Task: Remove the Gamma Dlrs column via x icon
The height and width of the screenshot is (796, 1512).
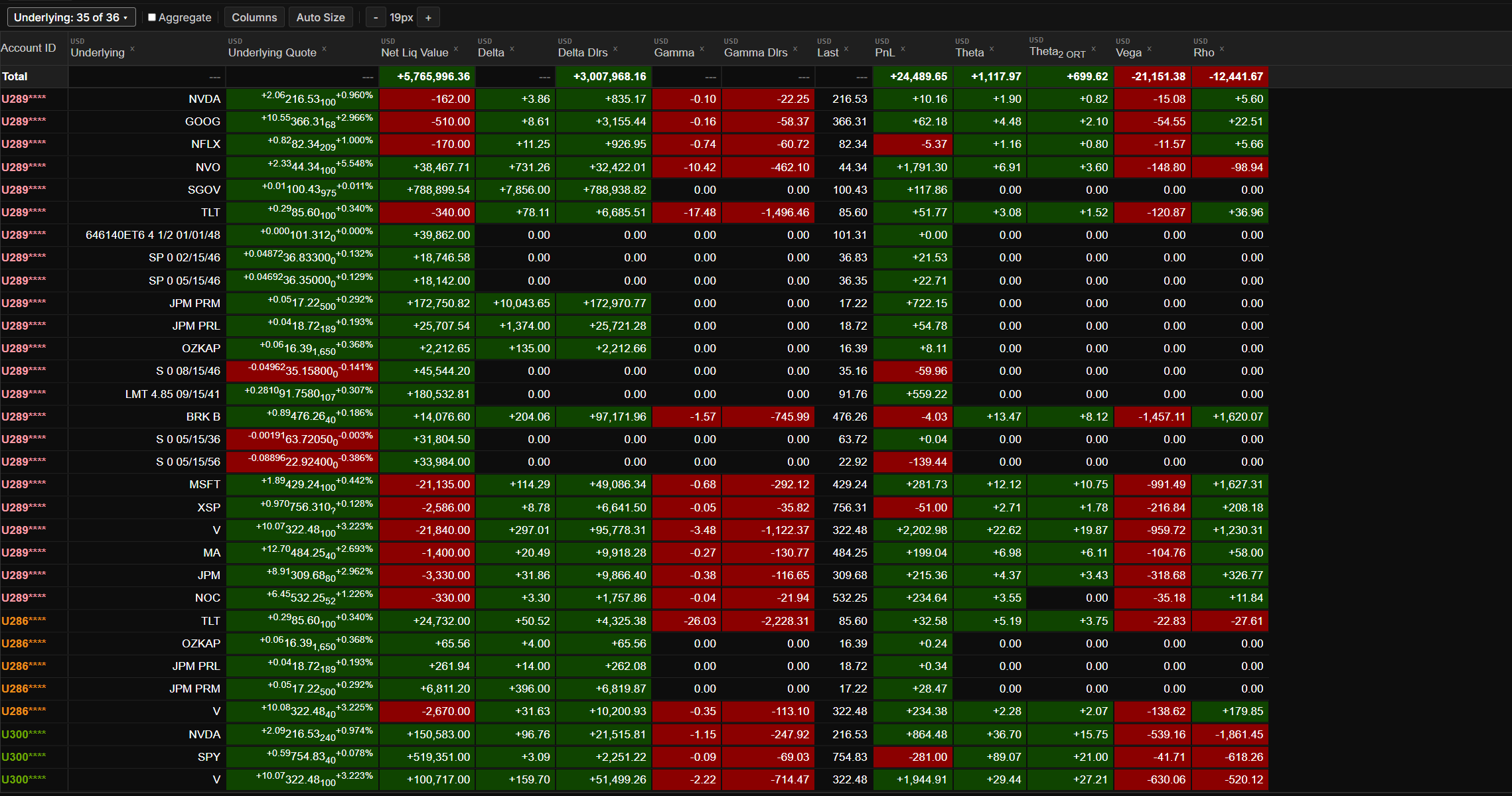Action: click(795, 48)
